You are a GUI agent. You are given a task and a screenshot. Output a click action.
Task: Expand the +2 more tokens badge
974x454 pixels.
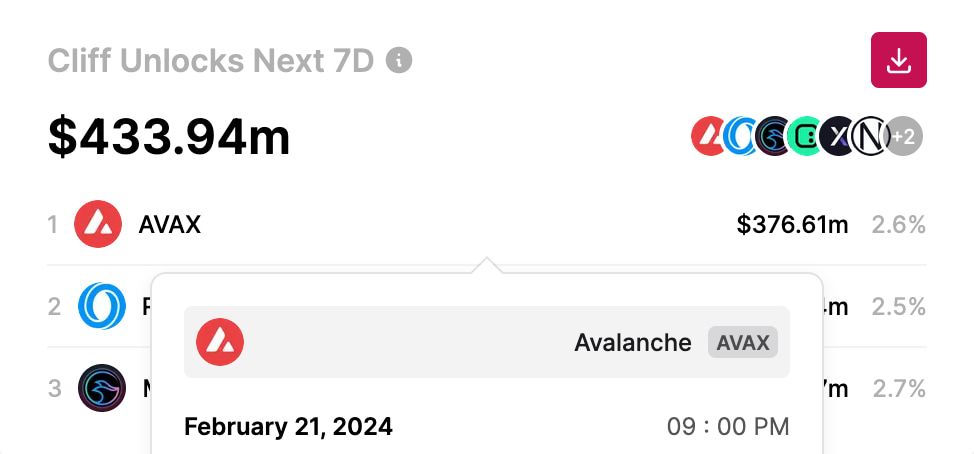click(904, 136)
